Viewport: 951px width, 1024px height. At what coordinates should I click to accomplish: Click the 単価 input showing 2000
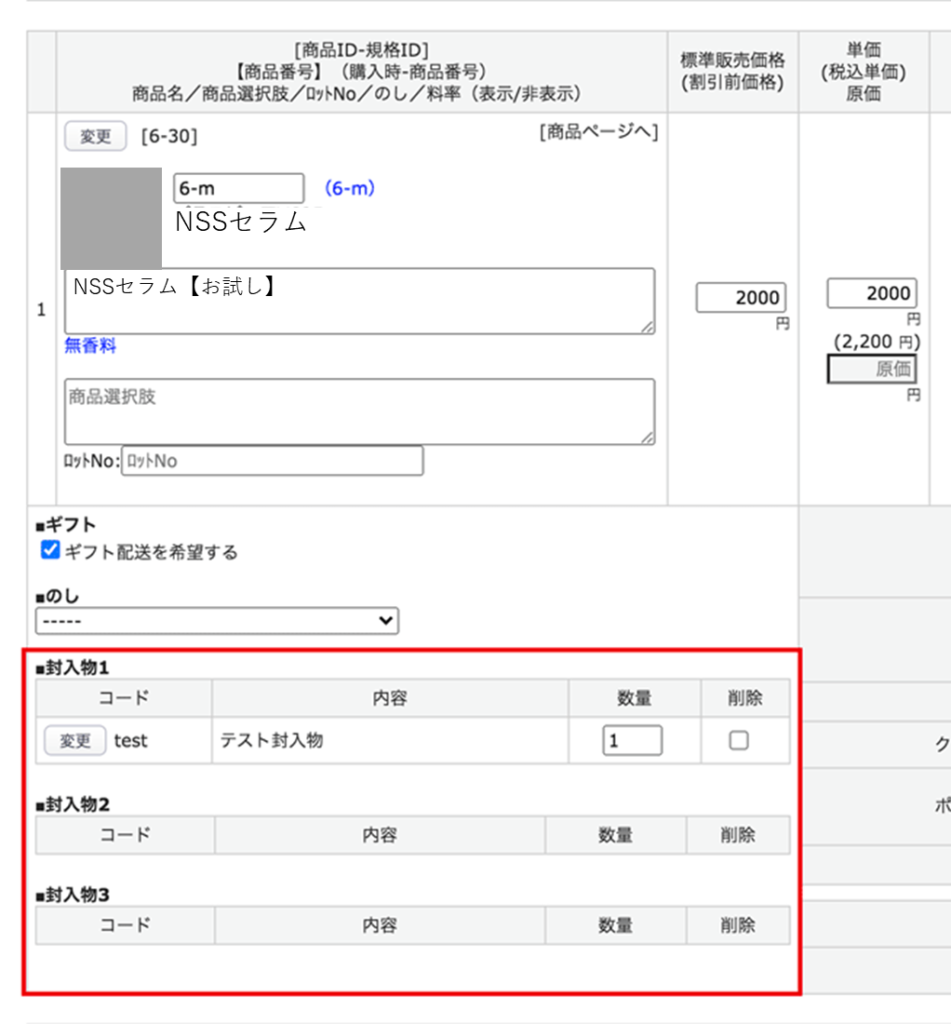[870, 293]
